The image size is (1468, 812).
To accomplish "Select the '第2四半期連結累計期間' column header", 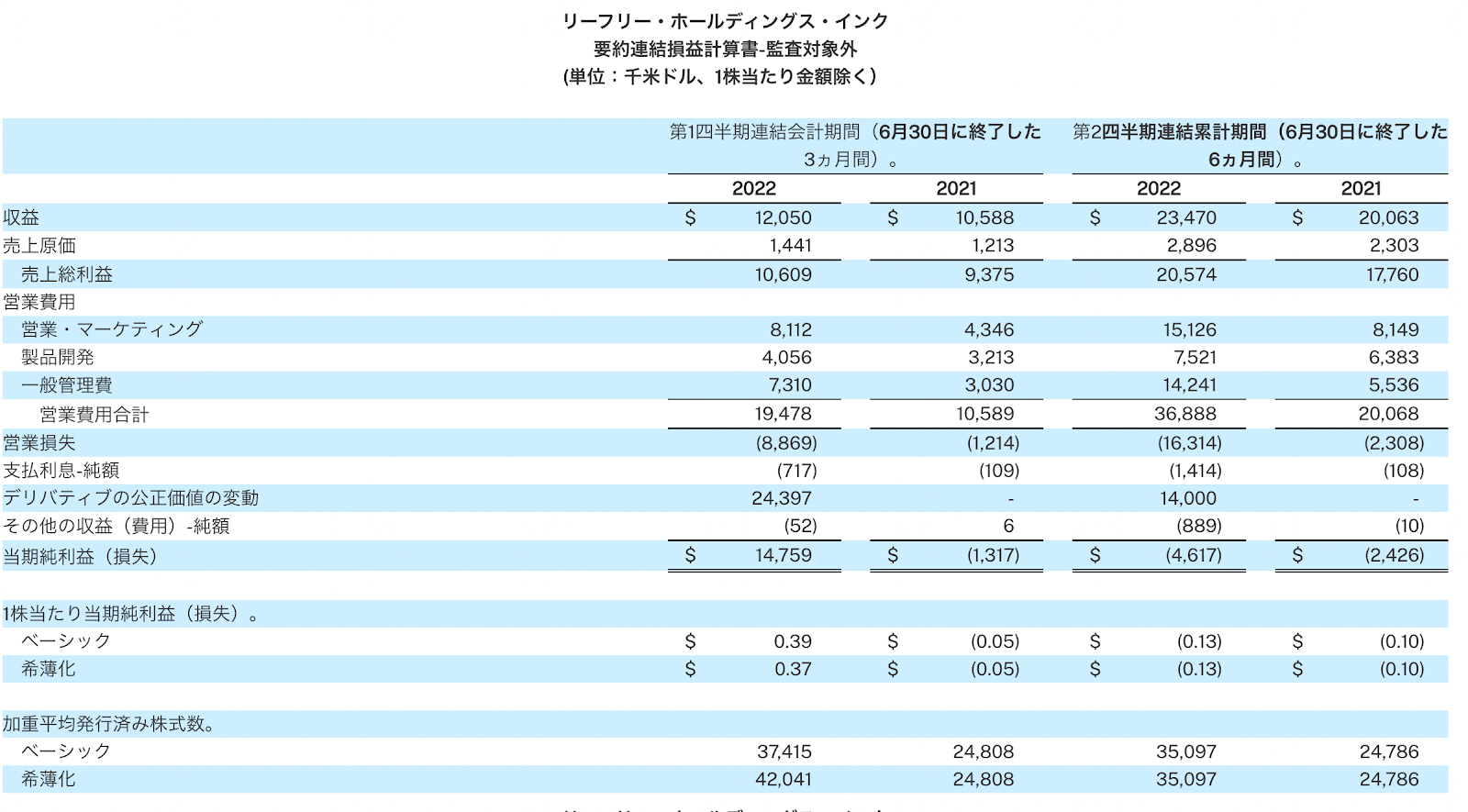I will pos(1260,145).
